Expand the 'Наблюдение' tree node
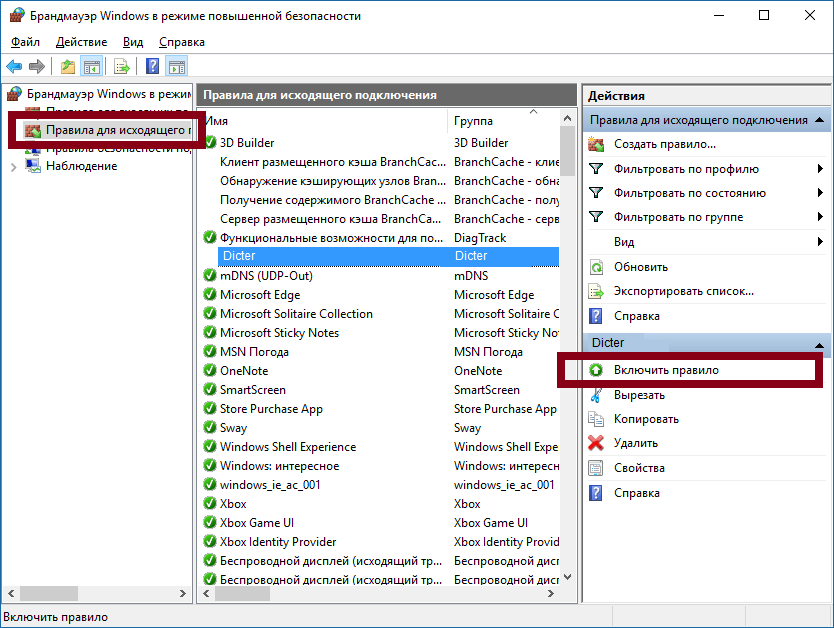The width and height of the screenshot is (834, 628). 13,166
